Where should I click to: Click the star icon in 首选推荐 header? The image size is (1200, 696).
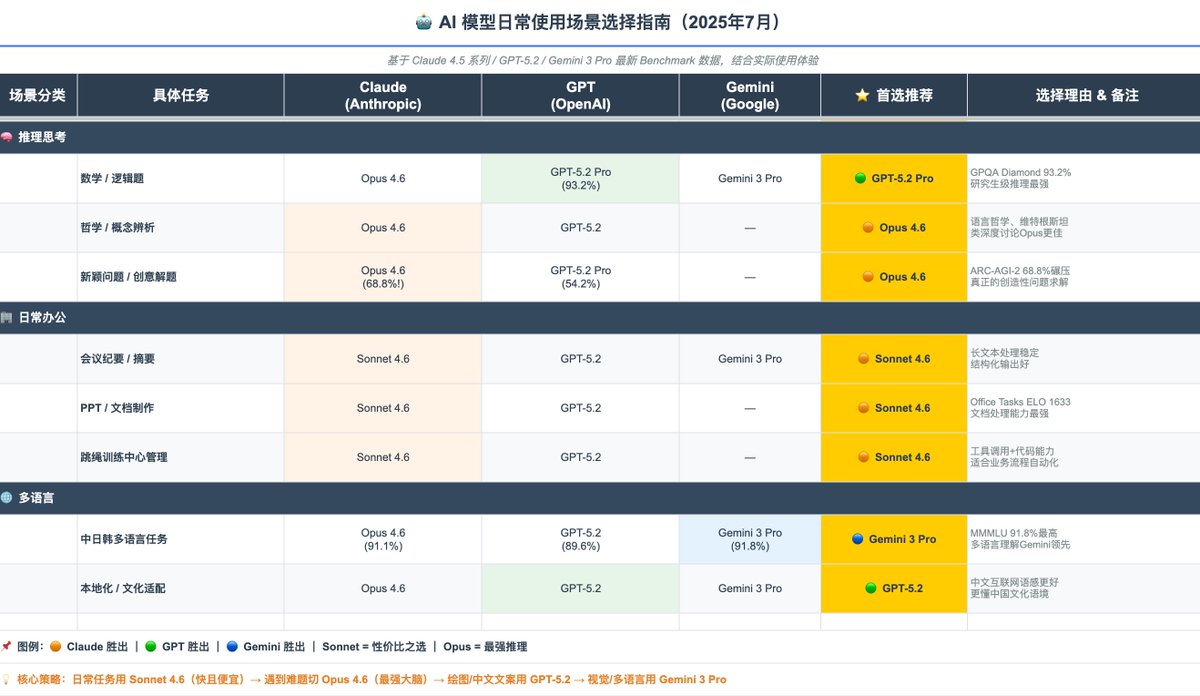[862, 95]
